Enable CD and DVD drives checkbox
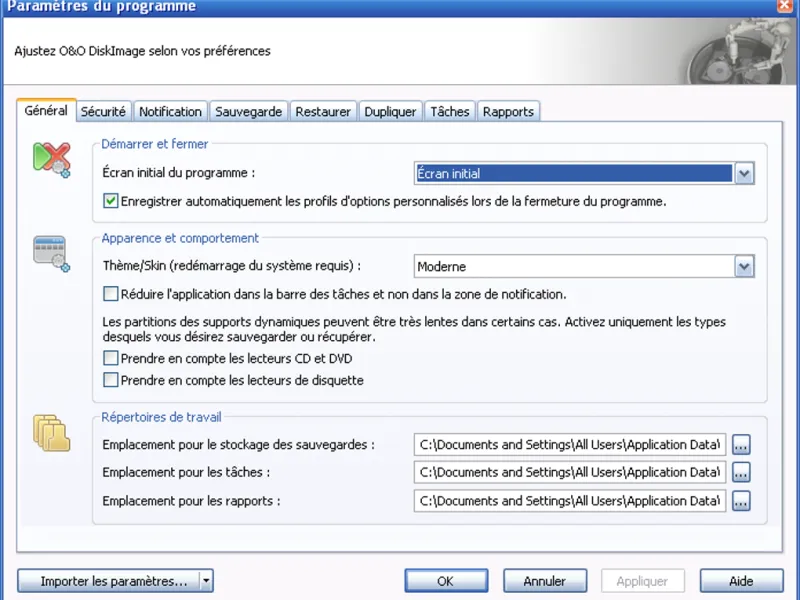This screenshot has width=800, height=600. [110, 358]
